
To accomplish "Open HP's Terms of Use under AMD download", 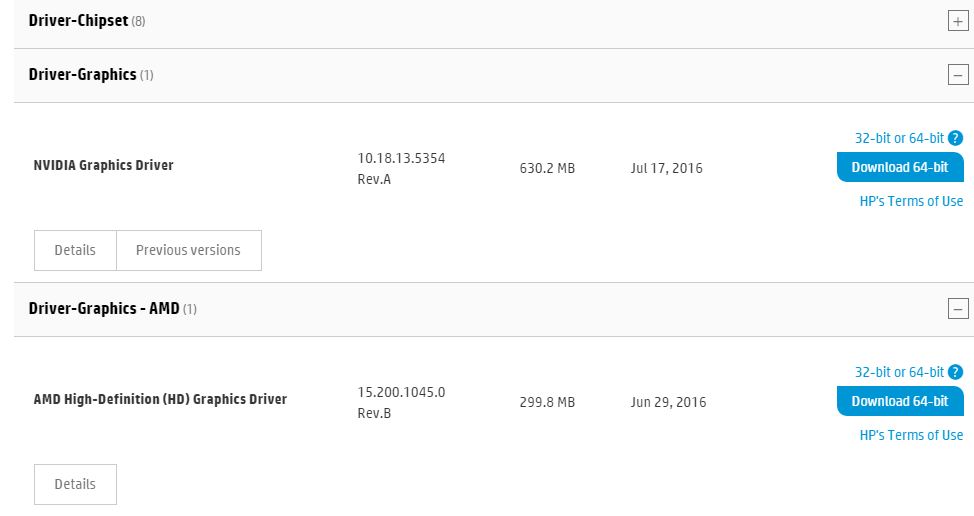I will click(911, 435).
